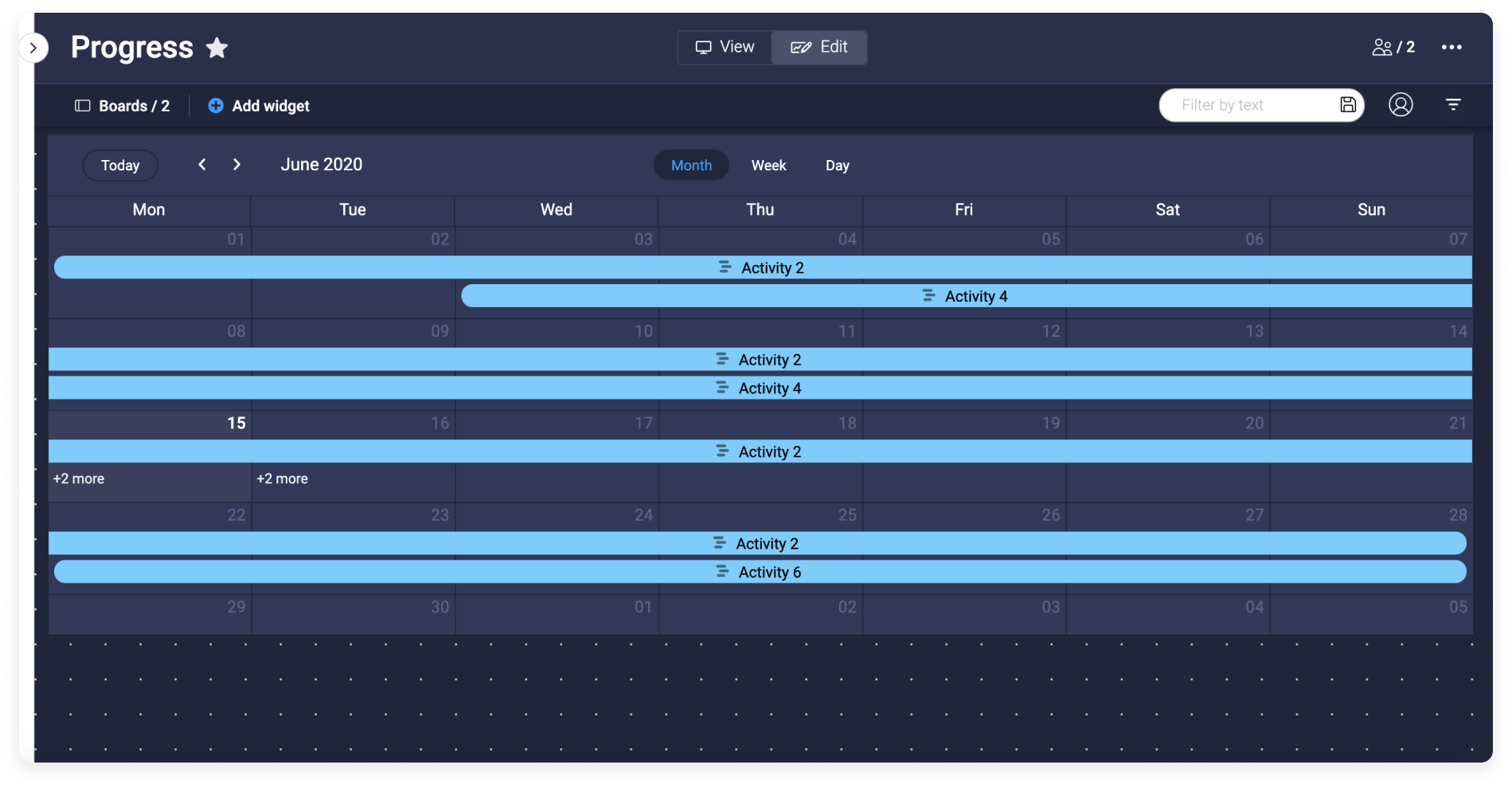Switch to Edit mode
Screen dimensions: 1512x788
point(819,47)
